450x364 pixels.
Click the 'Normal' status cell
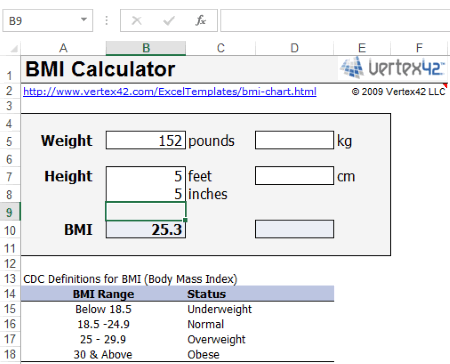tap(206, 324)
